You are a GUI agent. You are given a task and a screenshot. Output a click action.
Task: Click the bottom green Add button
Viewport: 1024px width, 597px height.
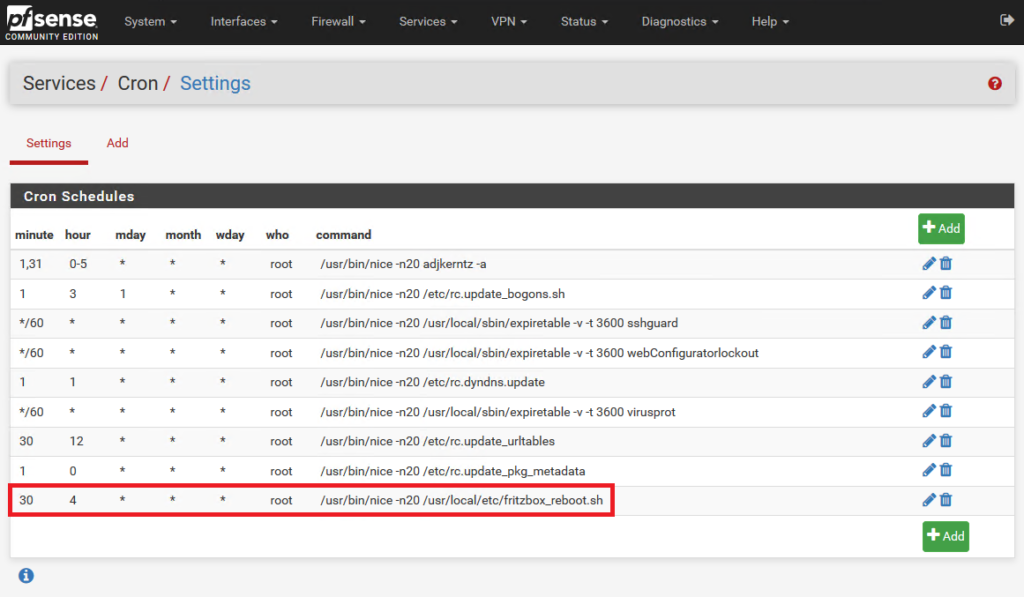tap(945, 536)
